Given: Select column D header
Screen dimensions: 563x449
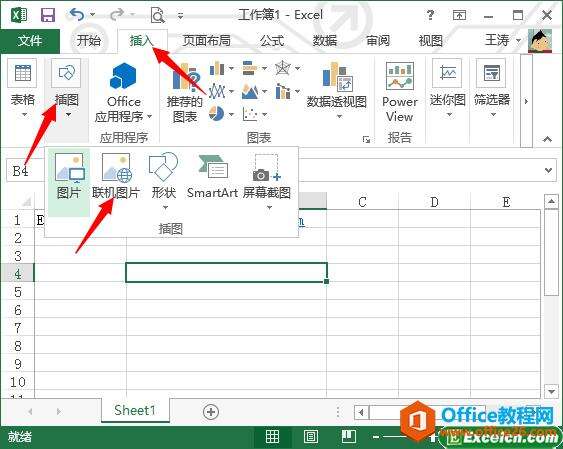Looking at the screenshot, I should [434, 202].
